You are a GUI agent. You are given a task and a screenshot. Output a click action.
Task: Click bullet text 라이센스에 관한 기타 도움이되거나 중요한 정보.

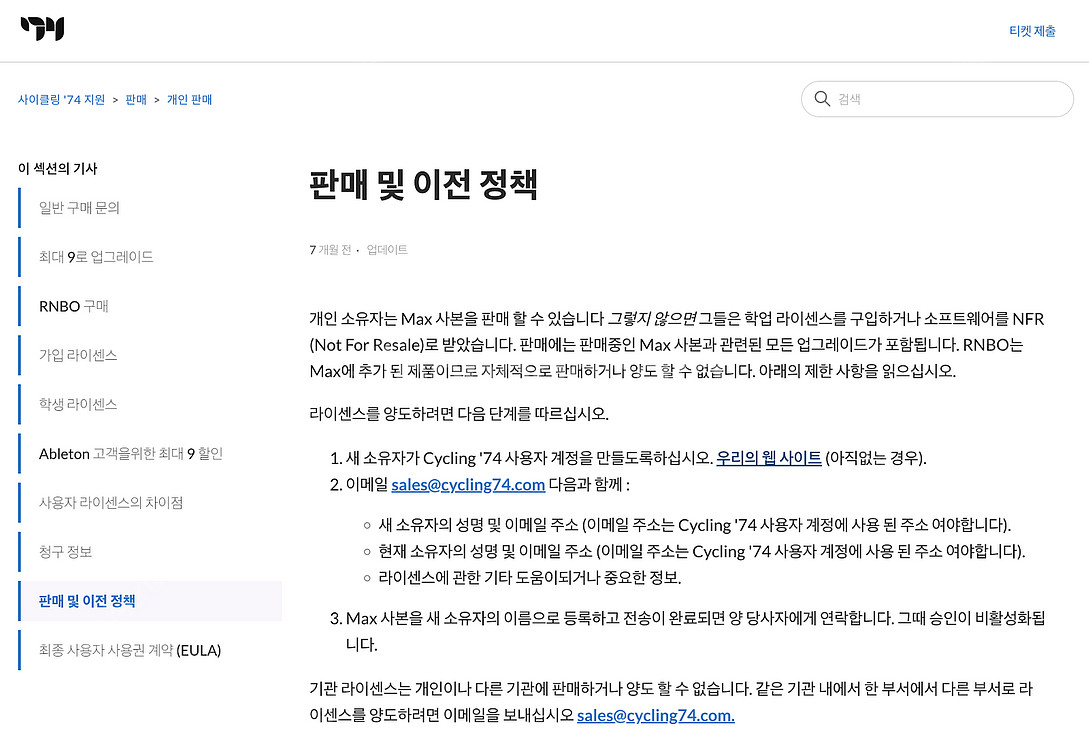tap(530, 577)
